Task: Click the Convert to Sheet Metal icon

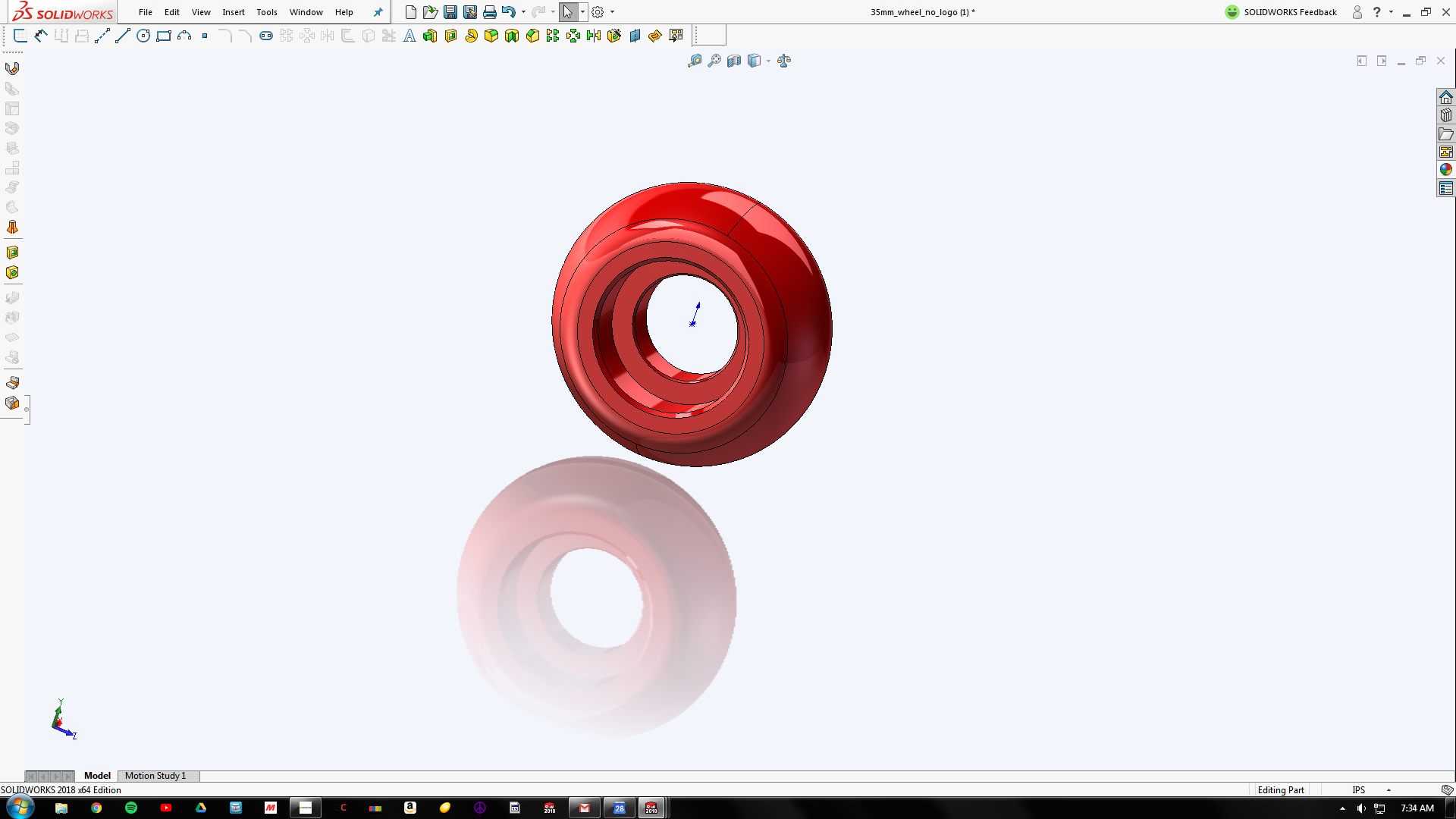Action: point(12,68)
